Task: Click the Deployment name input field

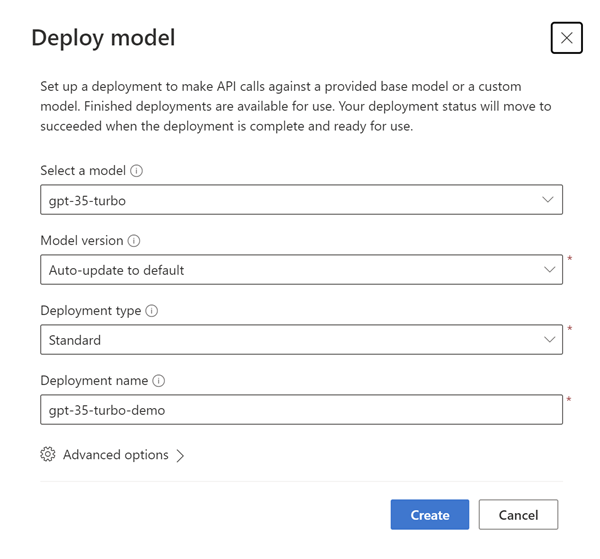Action: point(302,410)
